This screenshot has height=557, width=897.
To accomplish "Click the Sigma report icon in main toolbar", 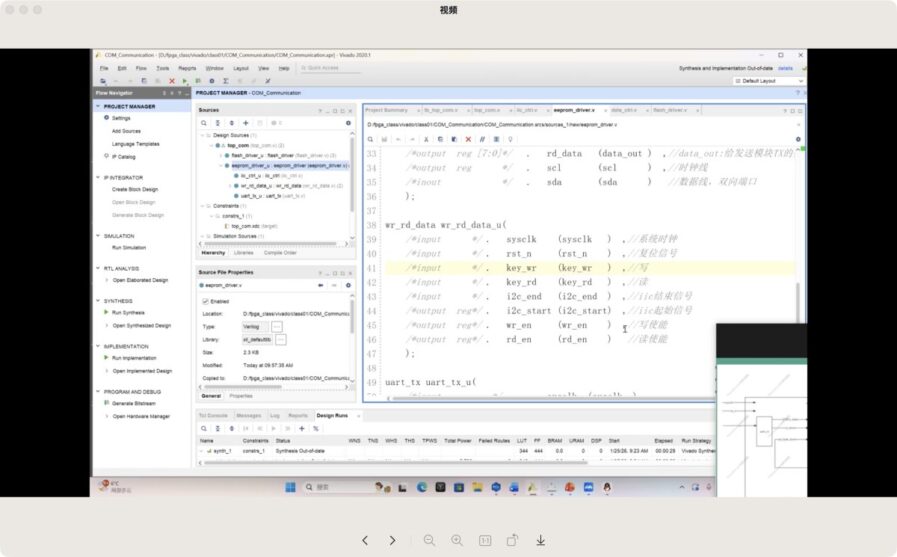I will tap(225, 81).
